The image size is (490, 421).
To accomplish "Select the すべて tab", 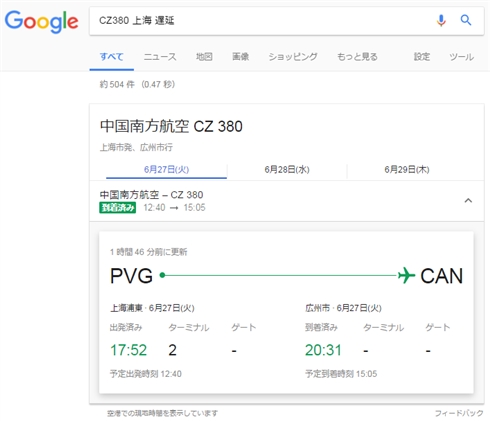I will [x=112, y=57].
